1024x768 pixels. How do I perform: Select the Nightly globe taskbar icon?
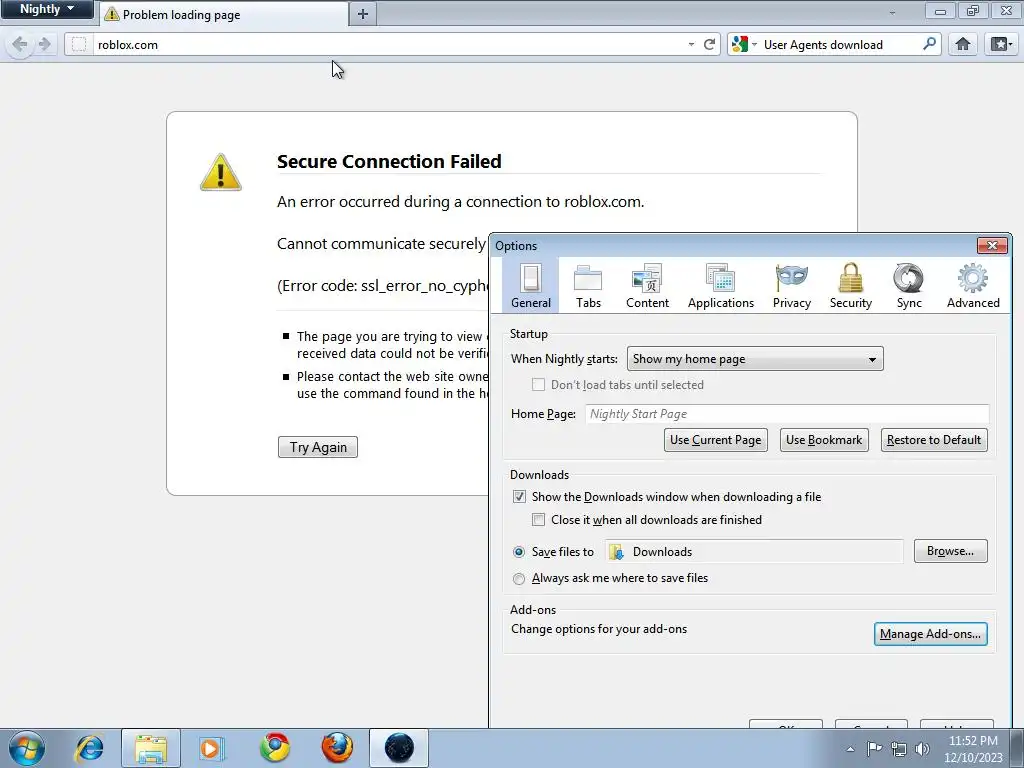coord(399,748)
